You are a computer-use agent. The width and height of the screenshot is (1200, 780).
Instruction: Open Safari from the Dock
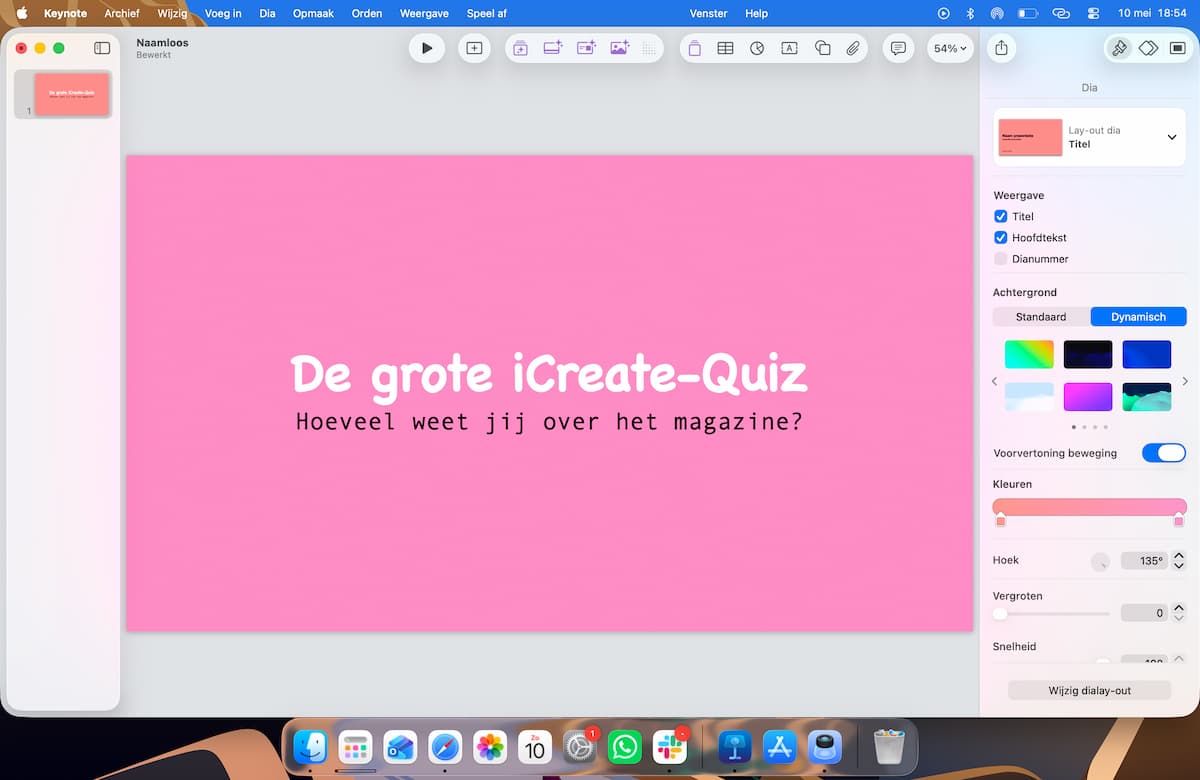tap(445, 747)
